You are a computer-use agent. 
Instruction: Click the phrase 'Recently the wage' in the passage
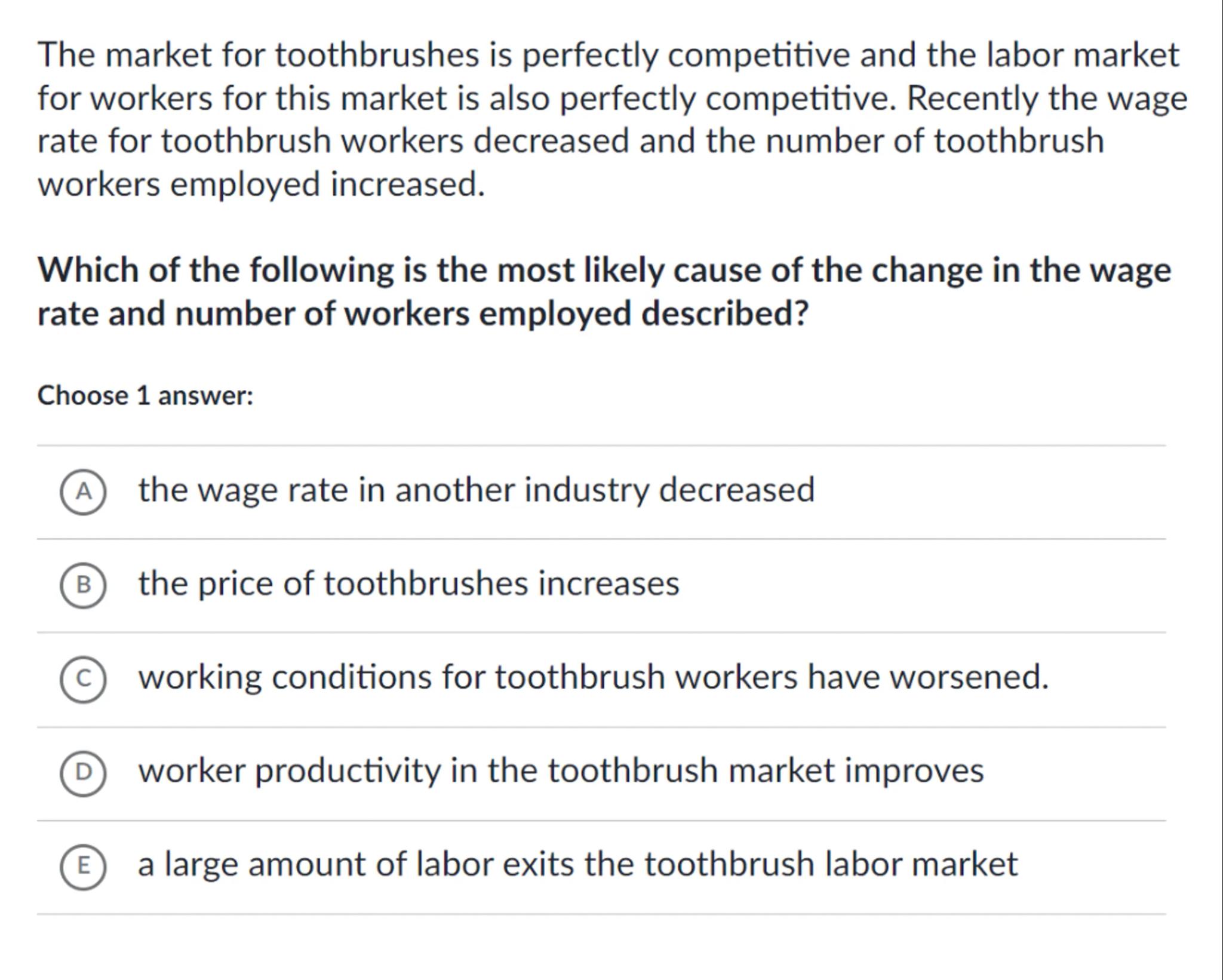1046,99
